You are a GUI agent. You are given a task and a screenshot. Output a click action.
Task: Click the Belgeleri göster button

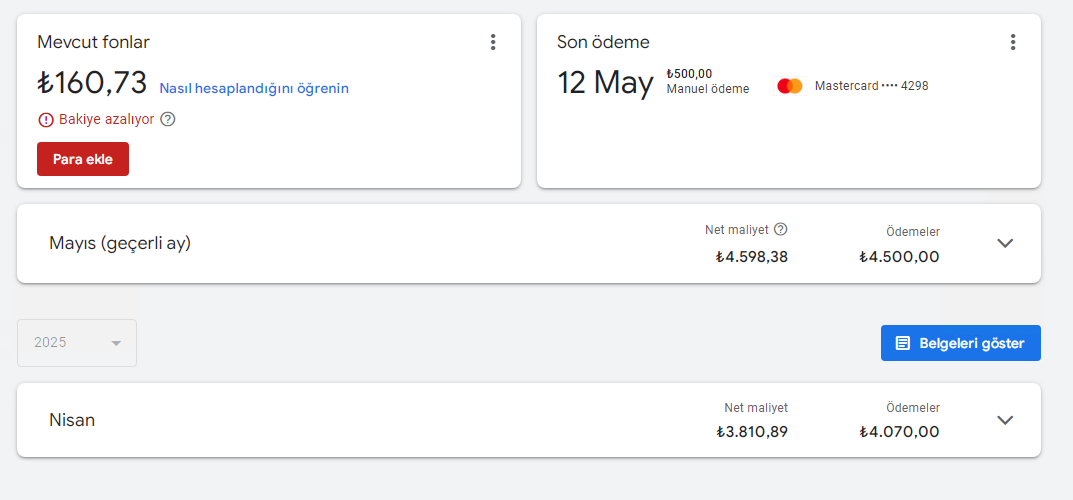(961, 343)
